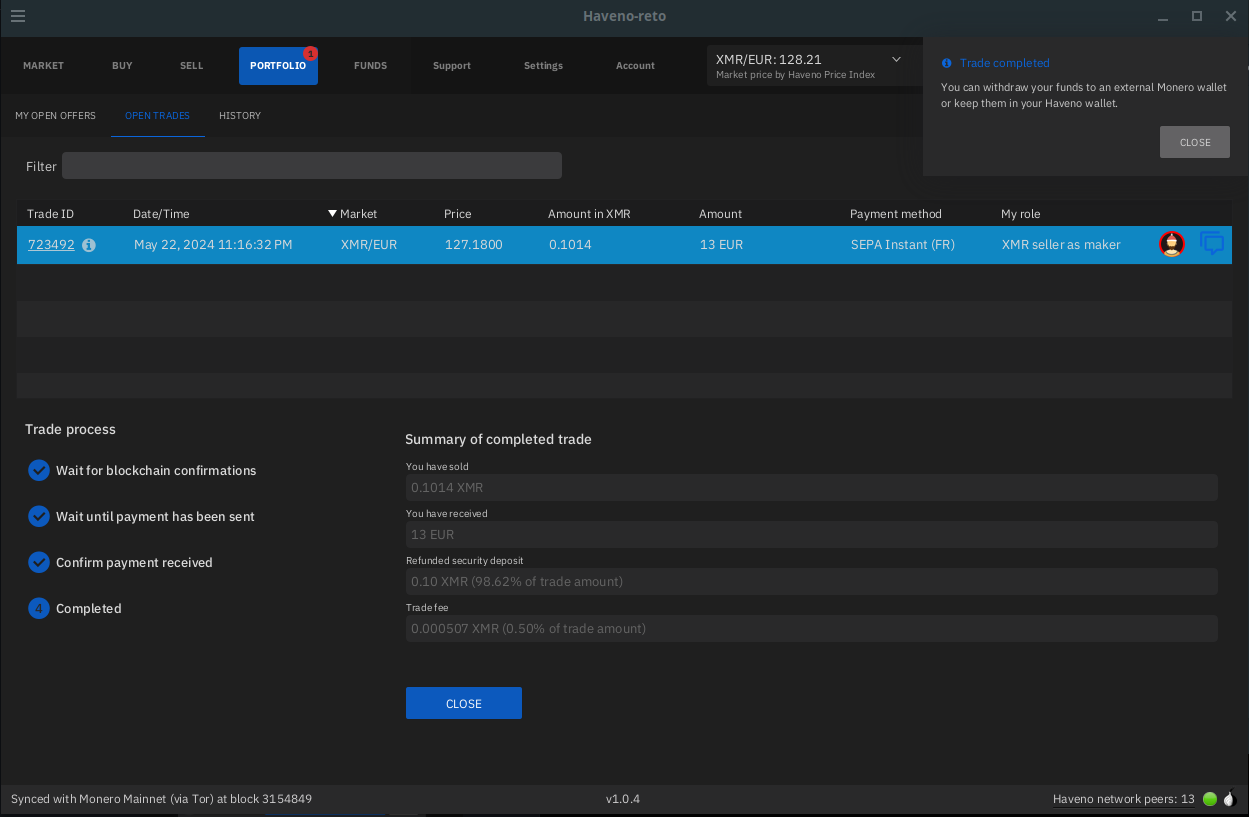Click the Completed step 4 circle icon
This screenshot has height=817, width=1249.
[x=39, y=608]
